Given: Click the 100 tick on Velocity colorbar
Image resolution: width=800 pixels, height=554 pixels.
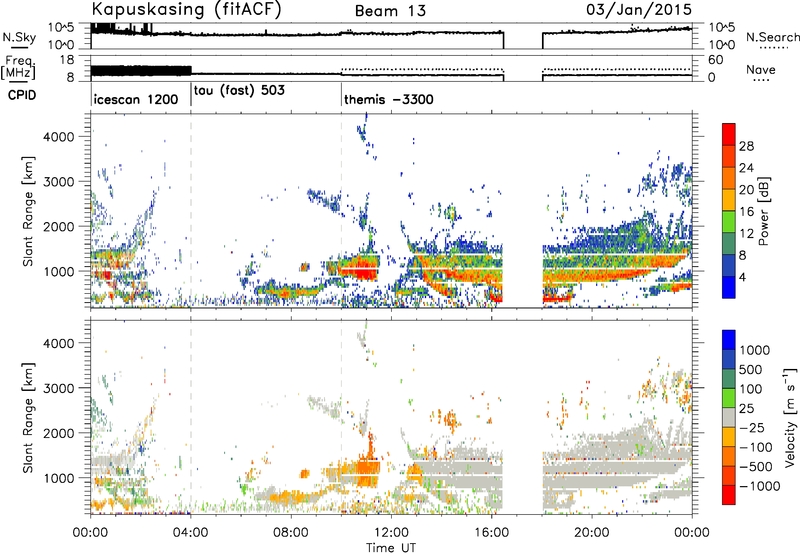Looking at the screenshot, I should coord(751,389).
